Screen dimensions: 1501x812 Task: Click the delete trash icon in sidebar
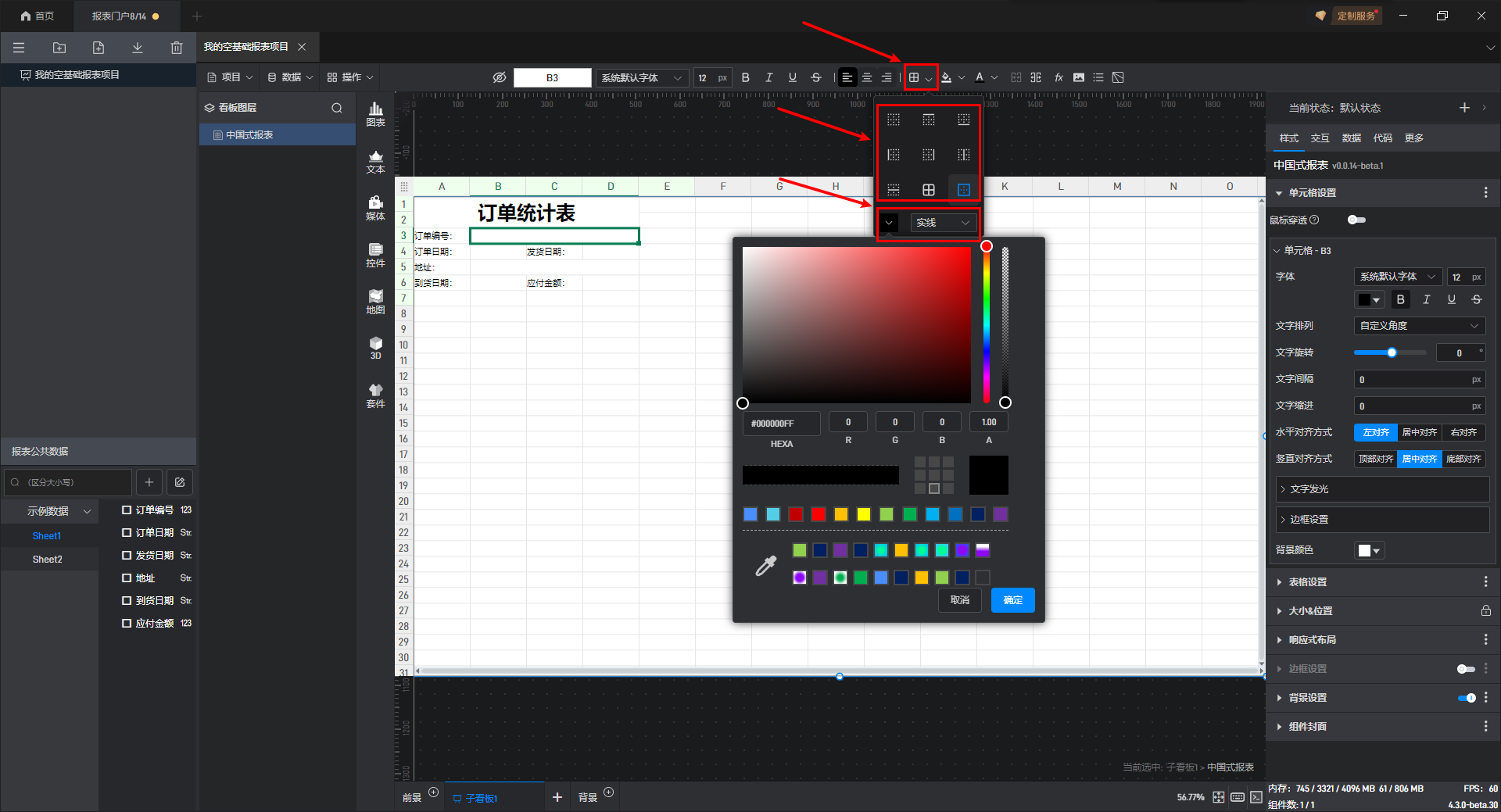(177, 48)
